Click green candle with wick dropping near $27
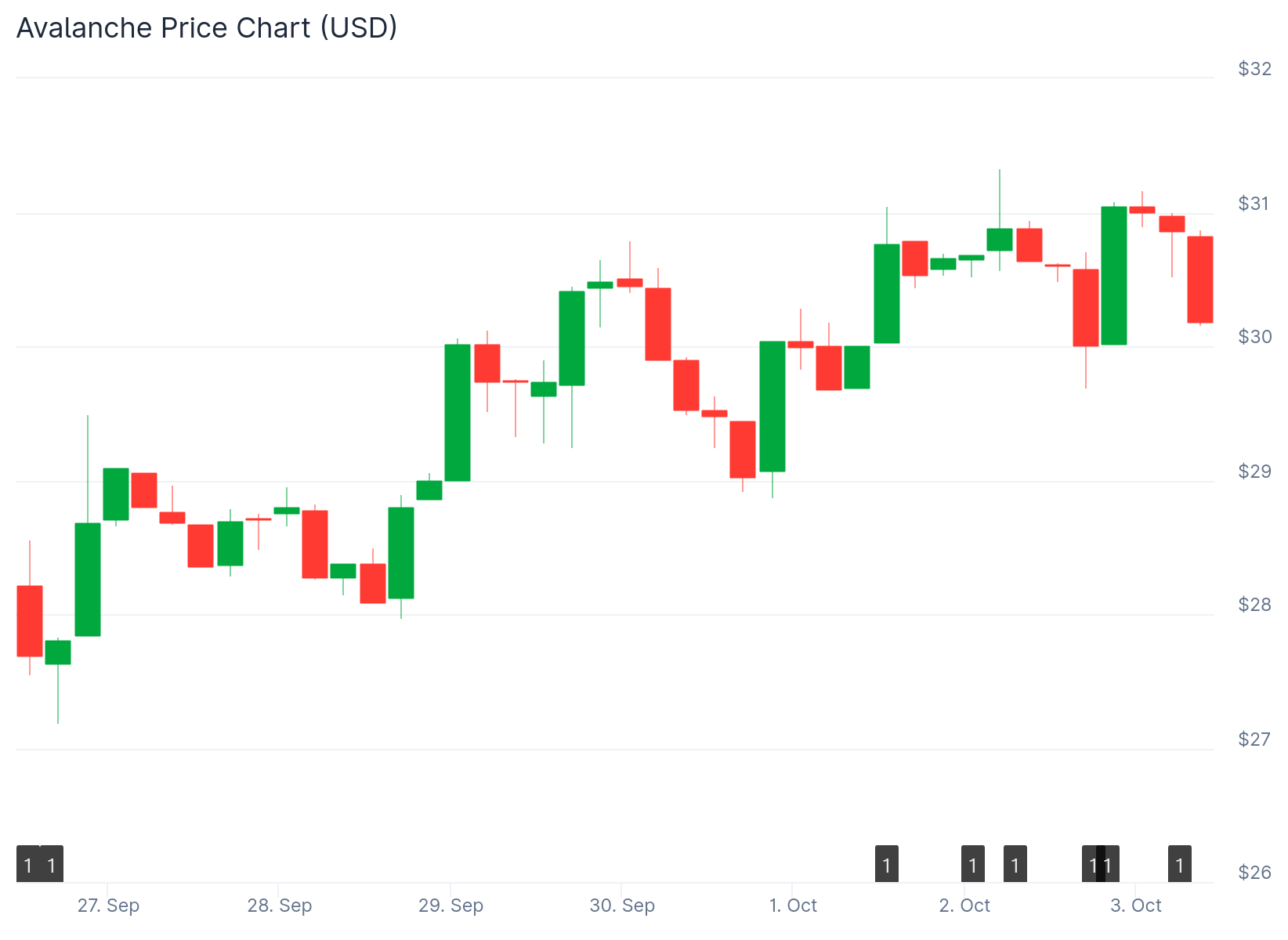Viewport: 1288px width, 940px height. click(58, 653)
